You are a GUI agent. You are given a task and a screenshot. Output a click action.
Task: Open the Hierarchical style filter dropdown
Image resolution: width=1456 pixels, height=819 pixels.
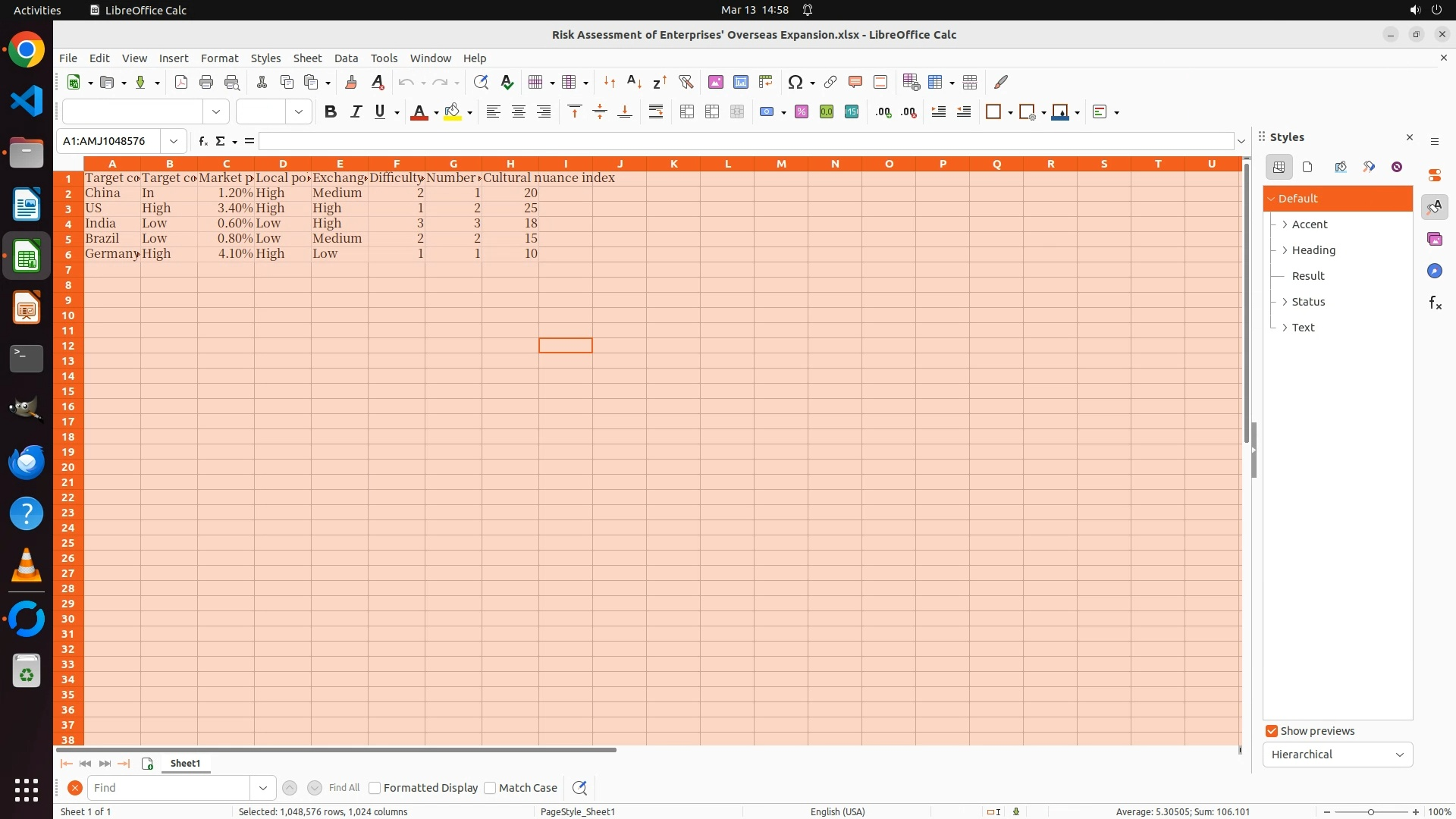[1337, 755]
